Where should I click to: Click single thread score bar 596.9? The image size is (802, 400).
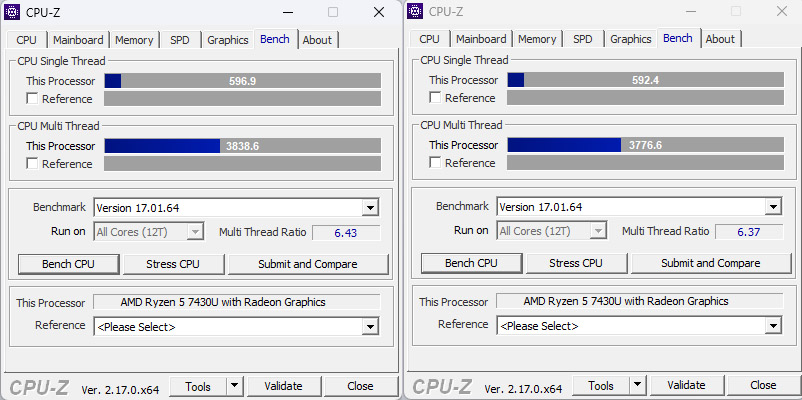[x=242, y=81]
